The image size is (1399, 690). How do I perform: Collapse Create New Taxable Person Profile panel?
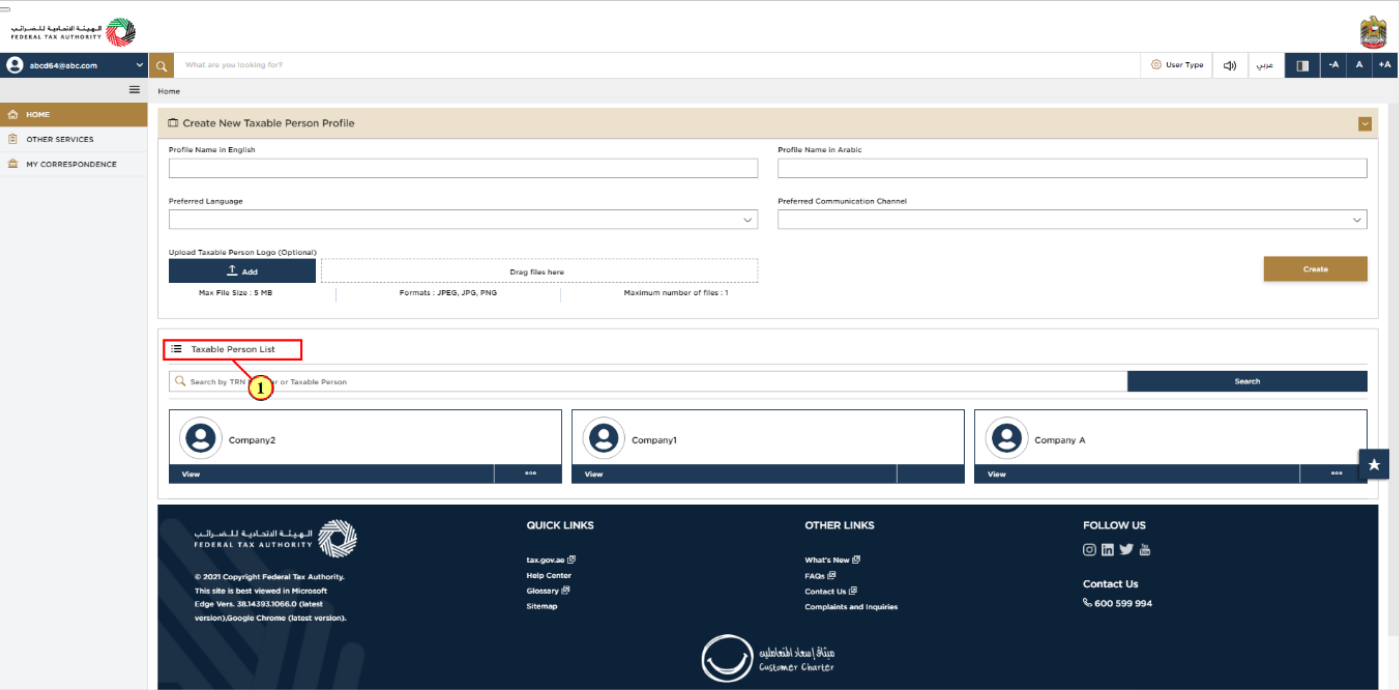pos(1365,124)
